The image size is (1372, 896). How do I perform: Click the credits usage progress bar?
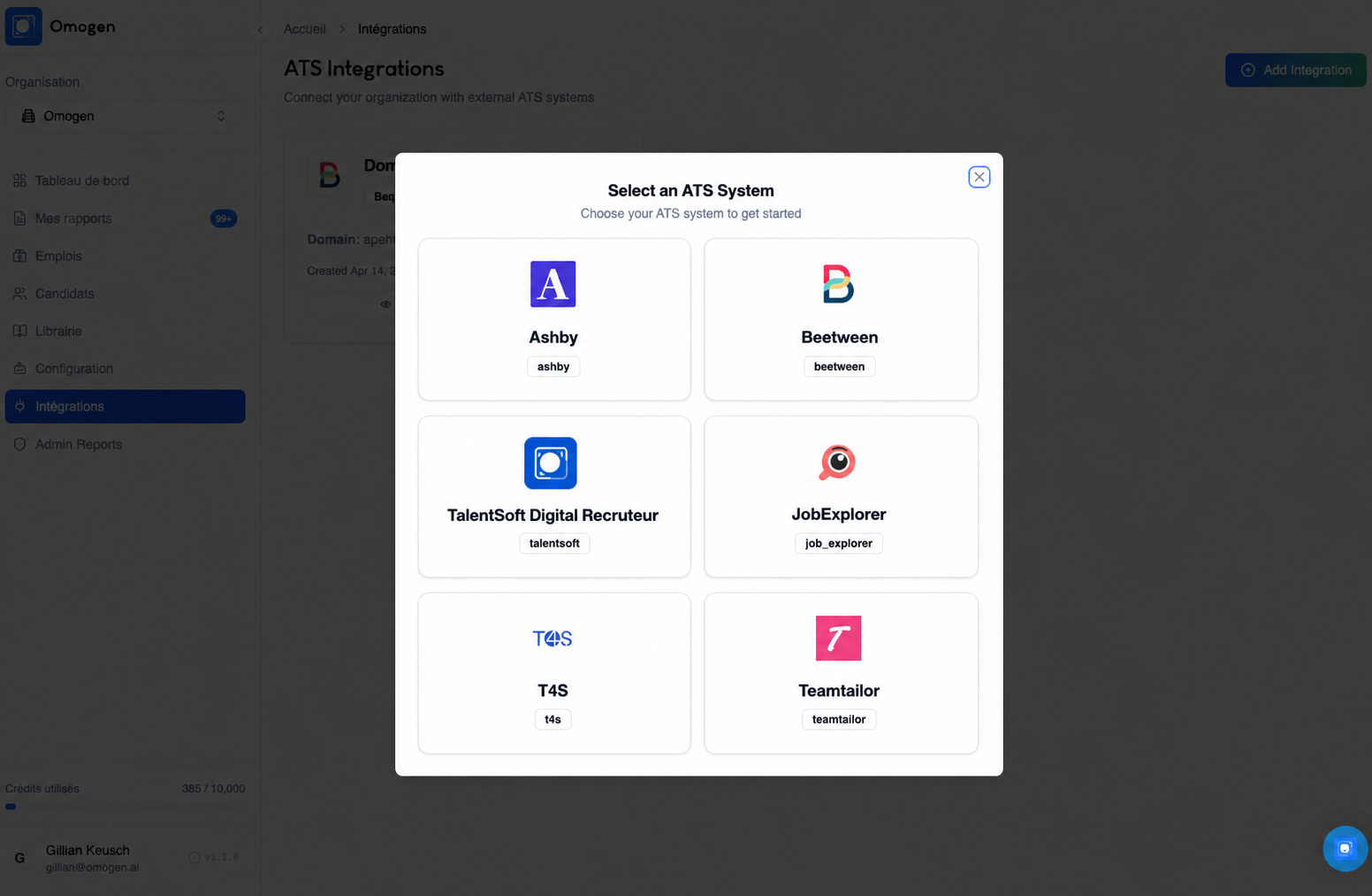tap(125, 807)
